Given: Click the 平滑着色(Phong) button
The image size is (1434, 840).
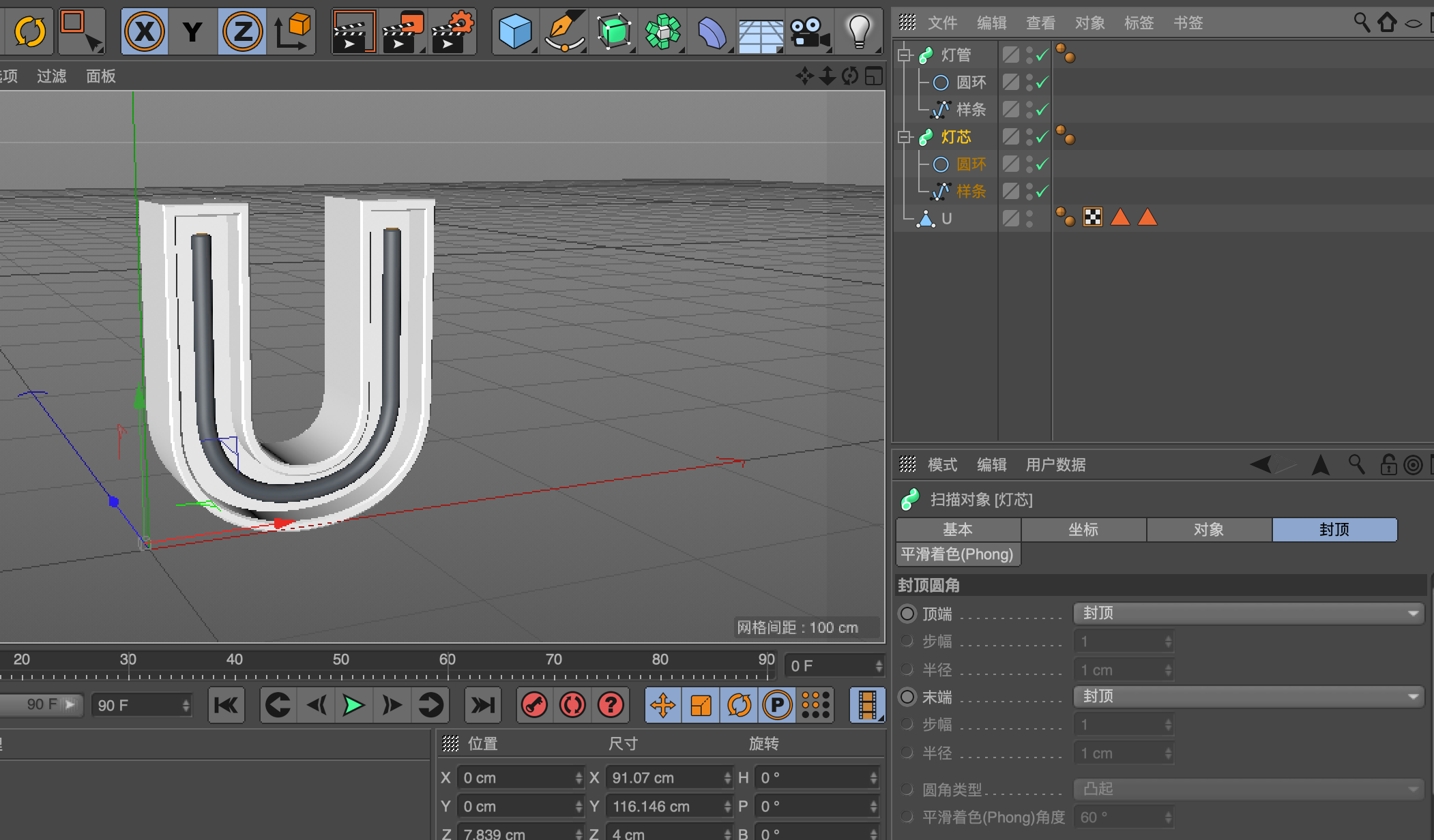Looking at the screenshot, I should point(957,554).
